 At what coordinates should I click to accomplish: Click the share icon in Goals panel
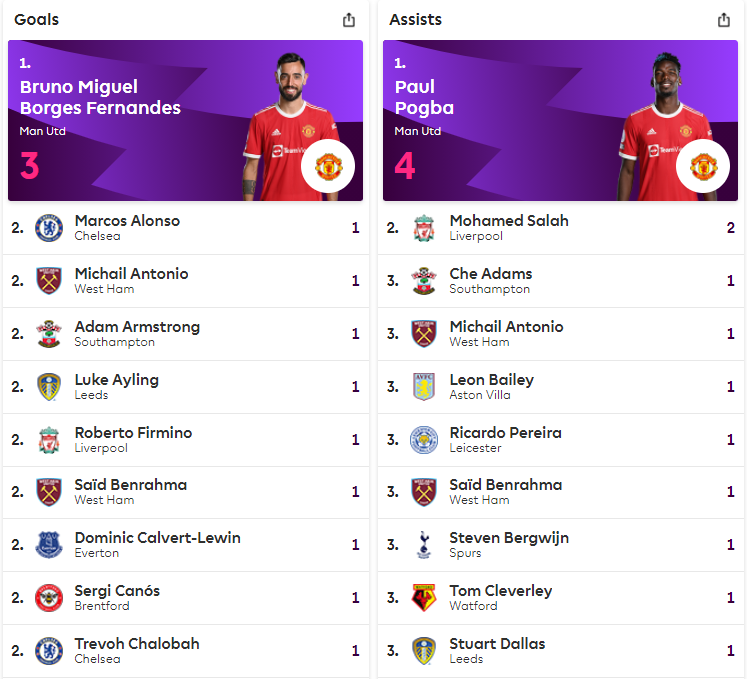coord(349,20)
